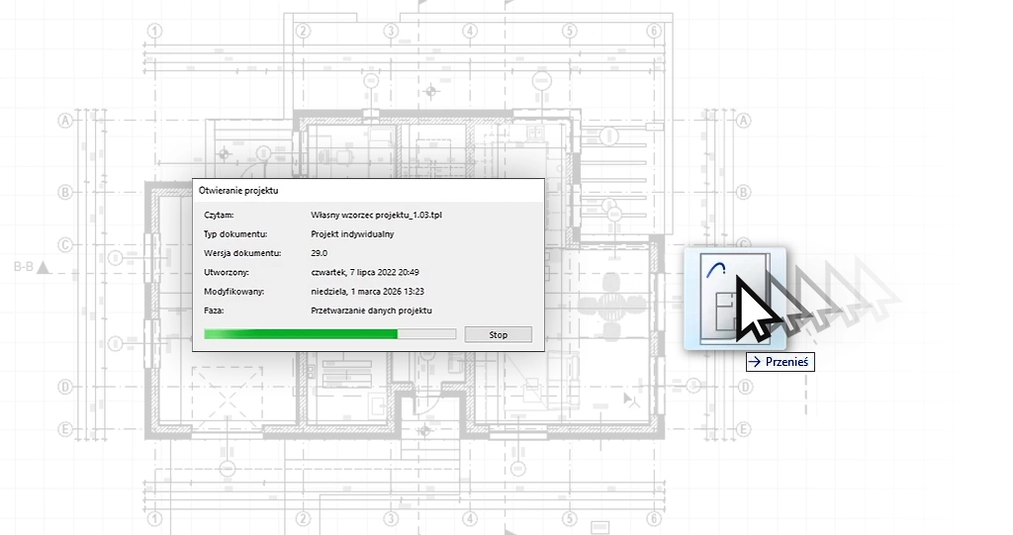
Task: Click grid axis bubble 6 in top row
Action: click(653, 31)
